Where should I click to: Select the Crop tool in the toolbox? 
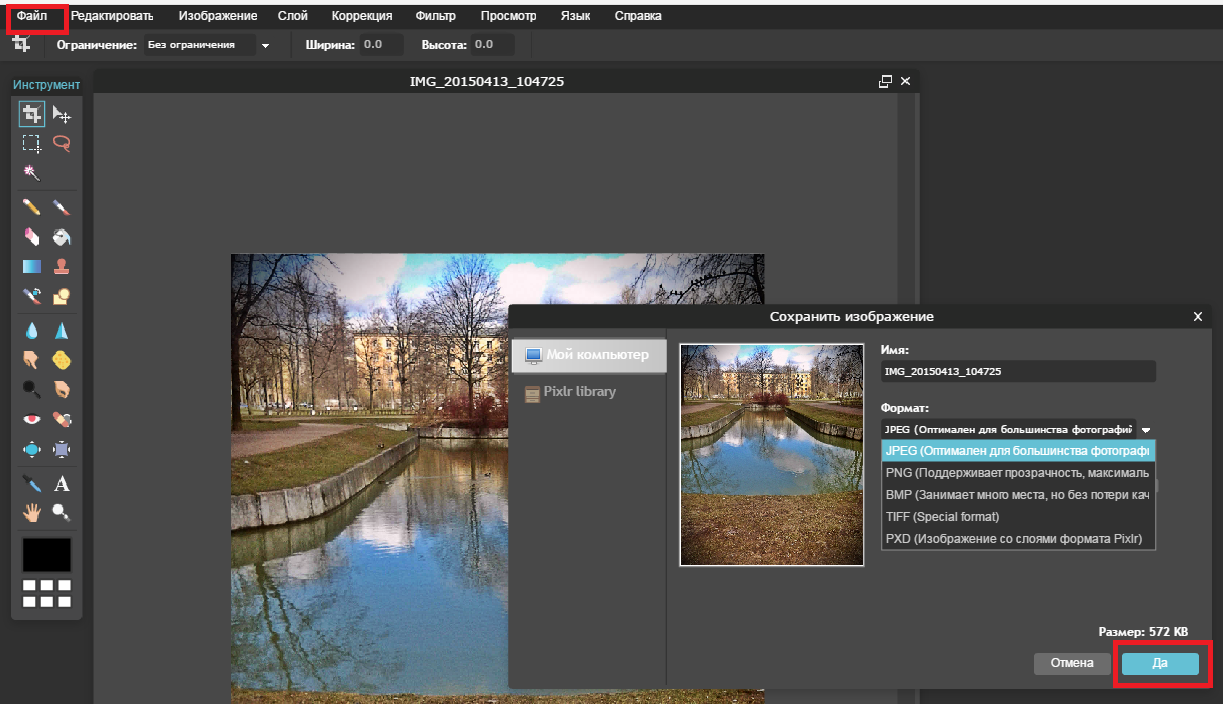(32, 113)
